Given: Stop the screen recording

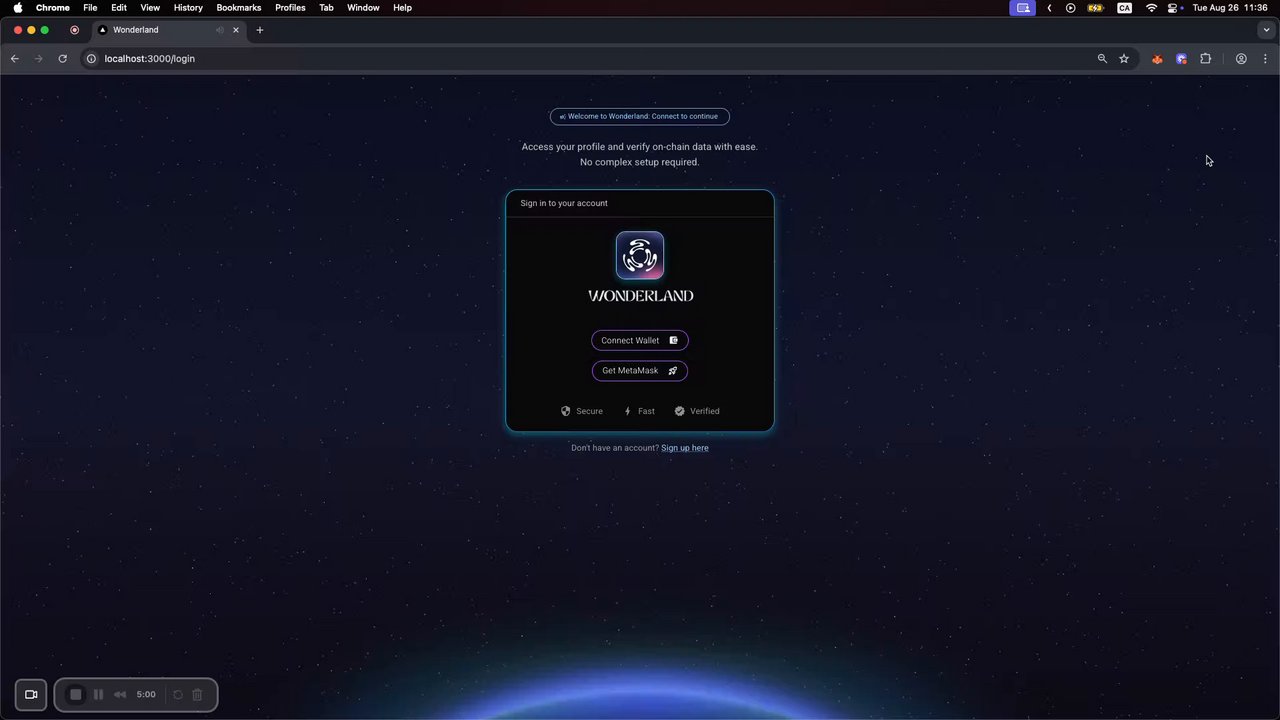Looking at the screenshot, I should click(76, 695).
